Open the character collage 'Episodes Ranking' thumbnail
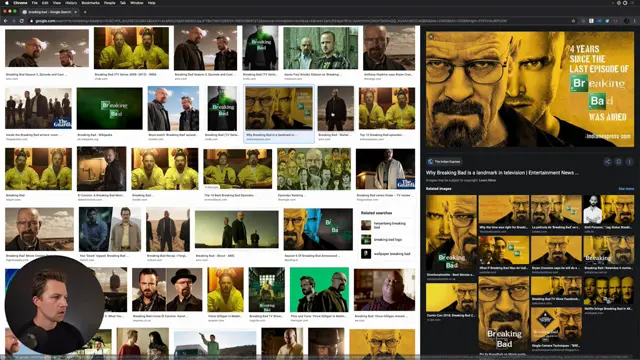 314,169
